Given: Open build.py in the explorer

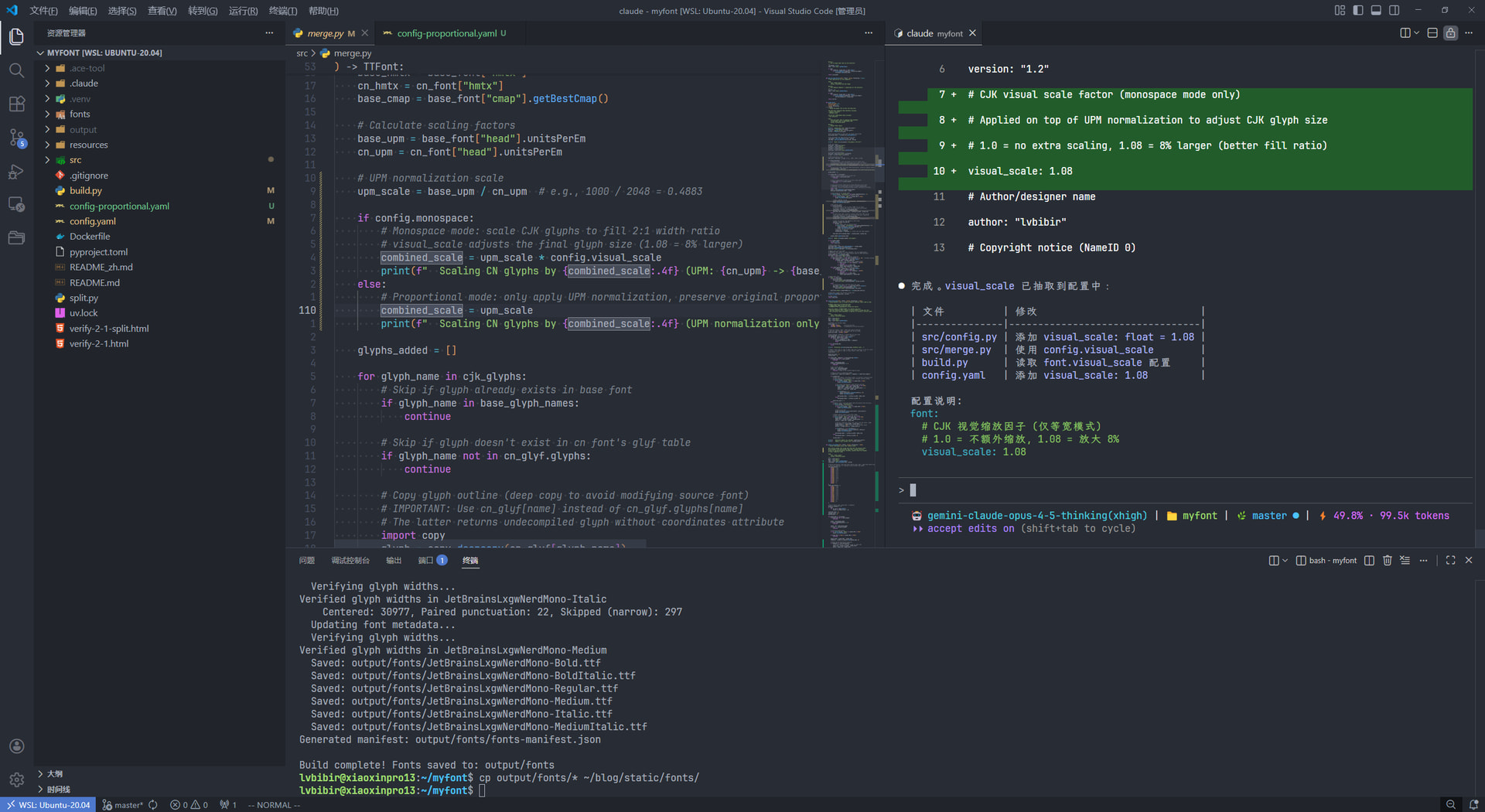Looking at the screenshot, I should tap(85, 191).
